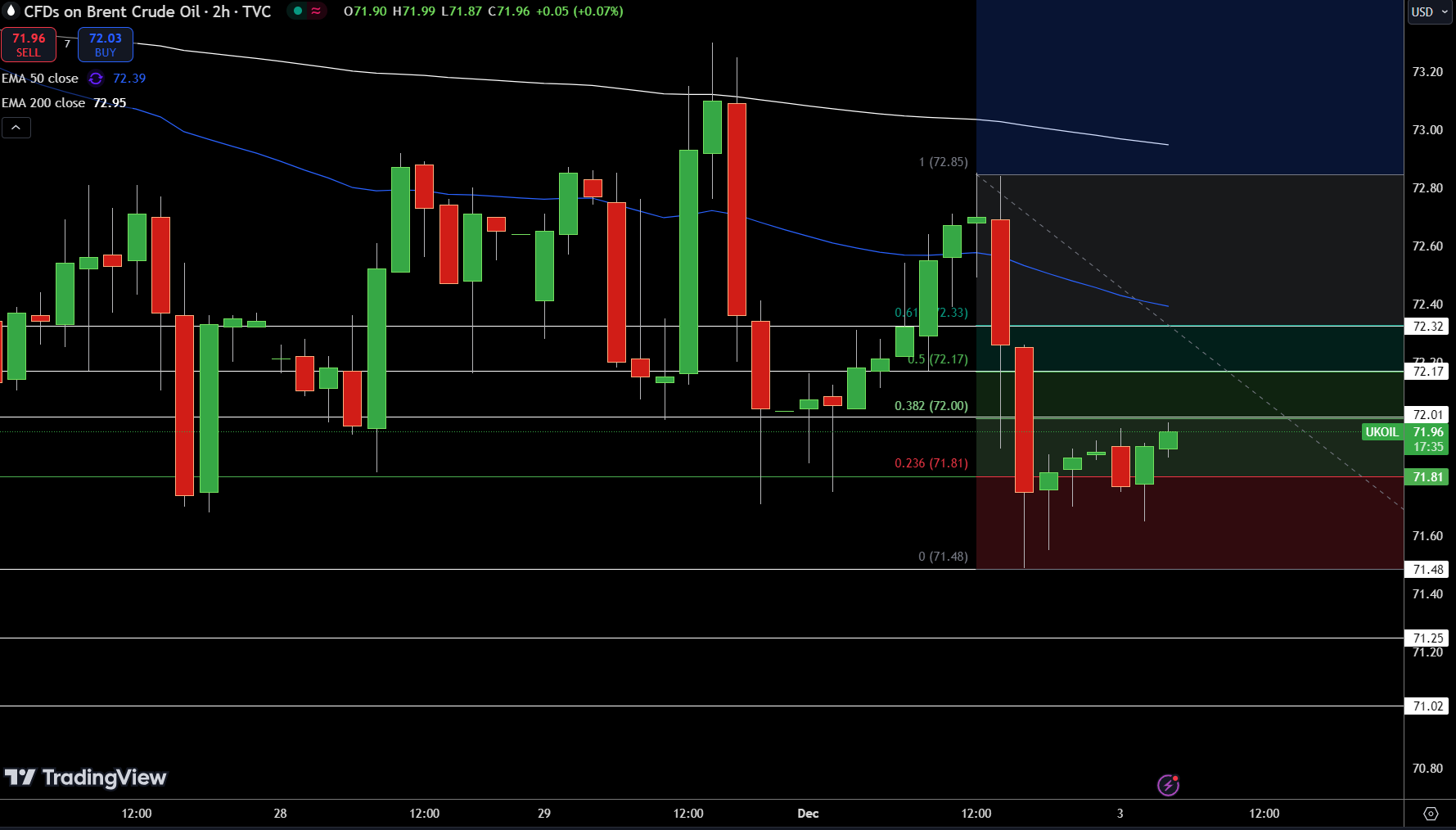
Task: Click the 28 date on time axis
Action: pyautogui.click(x=280, y=814)
